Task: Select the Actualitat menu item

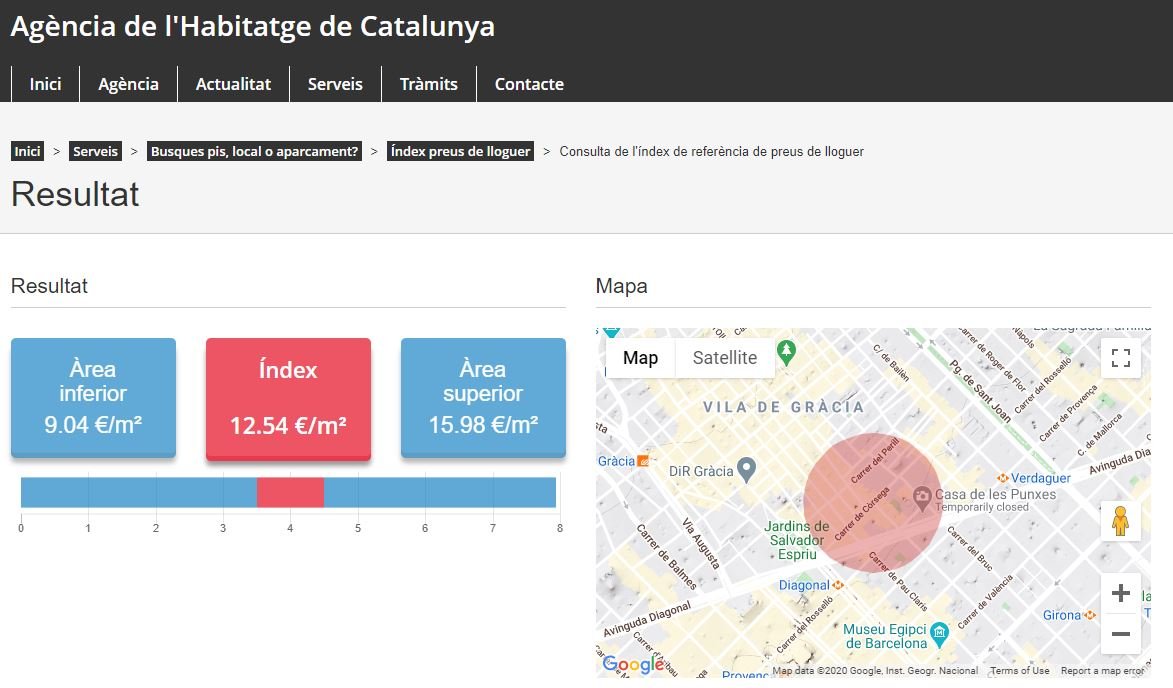Action: coord(233,84)
